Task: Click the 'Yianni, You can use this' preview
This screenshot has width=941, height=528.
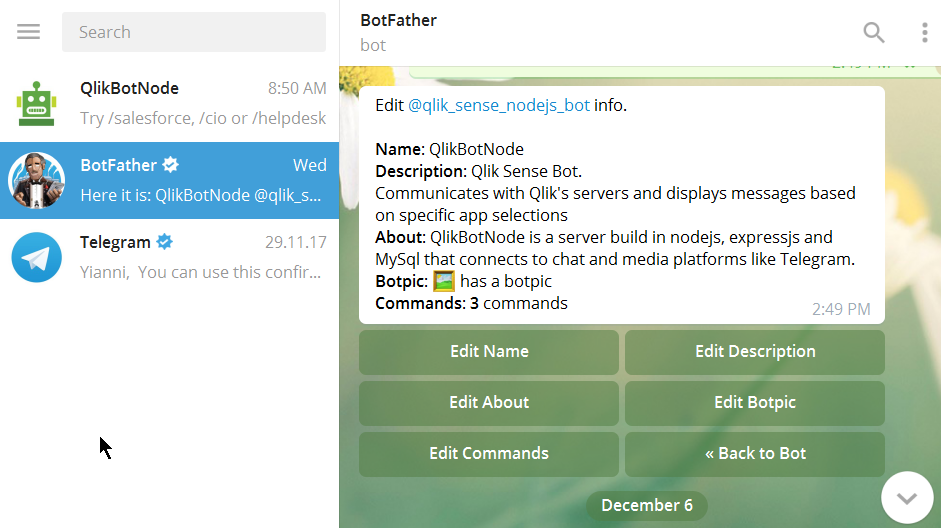Action: click(200, 272)
